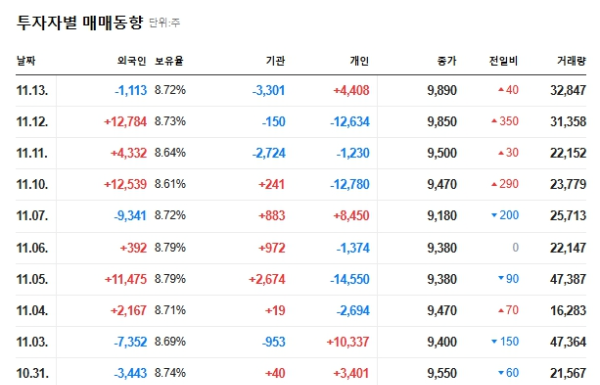Click closing price 9,850

pos(442,122)
